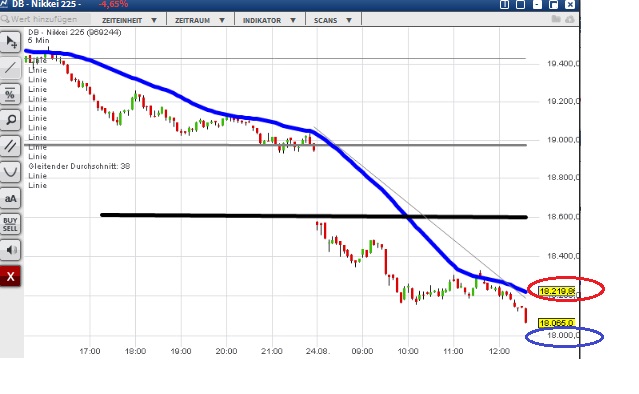
Task: Select the yellow 18.219,86 price tag
Action: coord(557,291)
